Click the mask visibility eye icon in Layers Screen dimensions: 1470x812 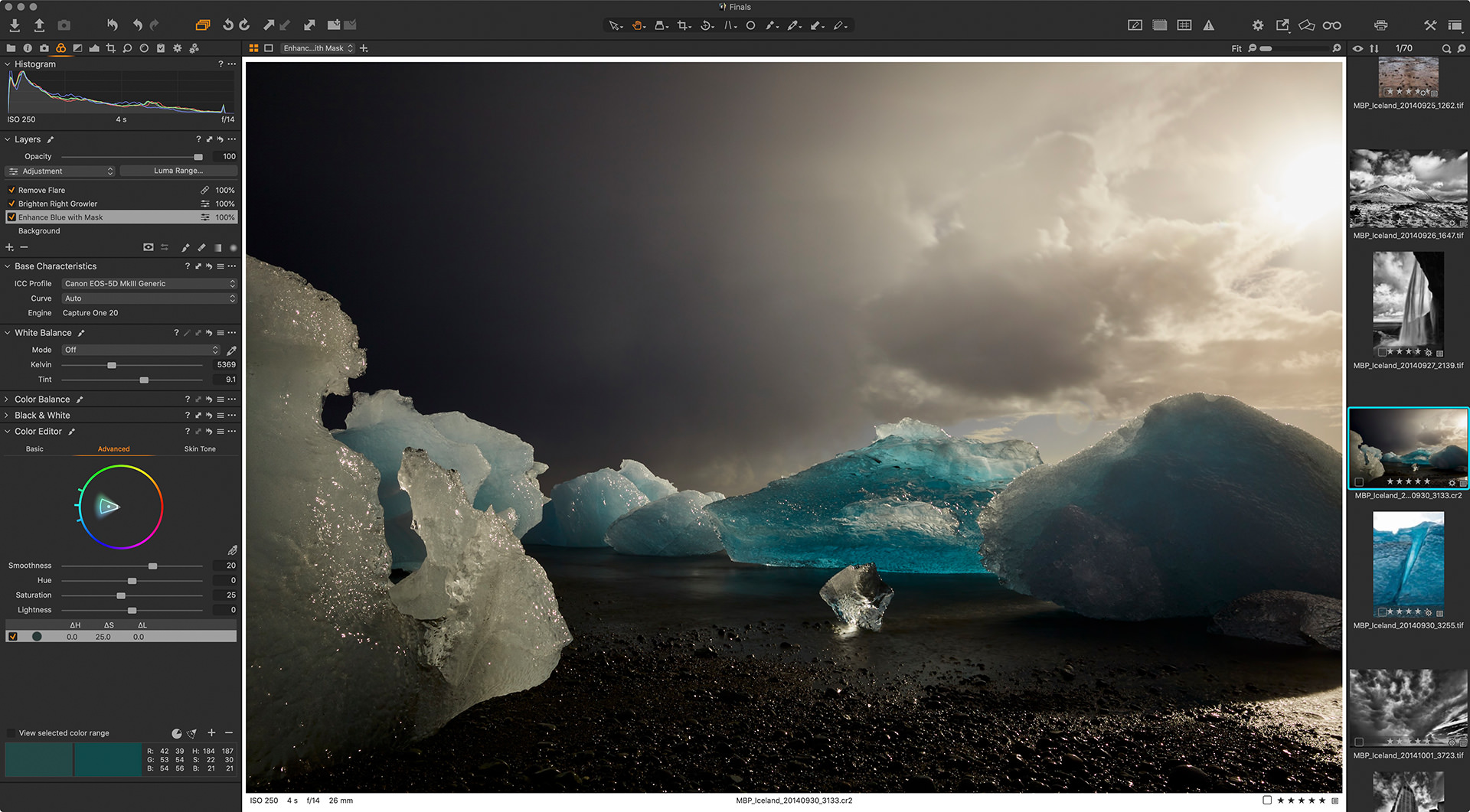coord(148,247)
